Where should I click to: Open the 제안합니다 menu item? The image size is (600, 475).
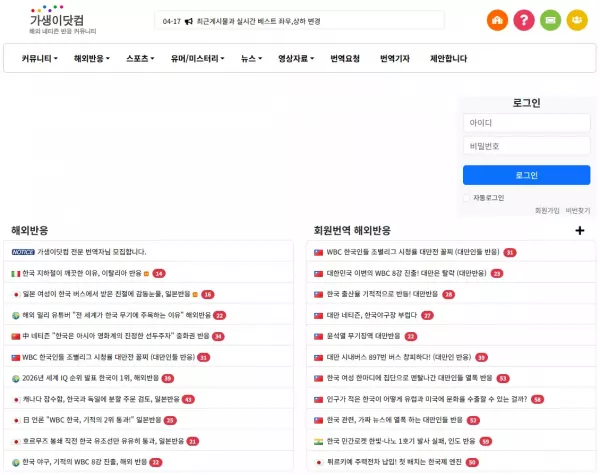click(x=448, y=59)
